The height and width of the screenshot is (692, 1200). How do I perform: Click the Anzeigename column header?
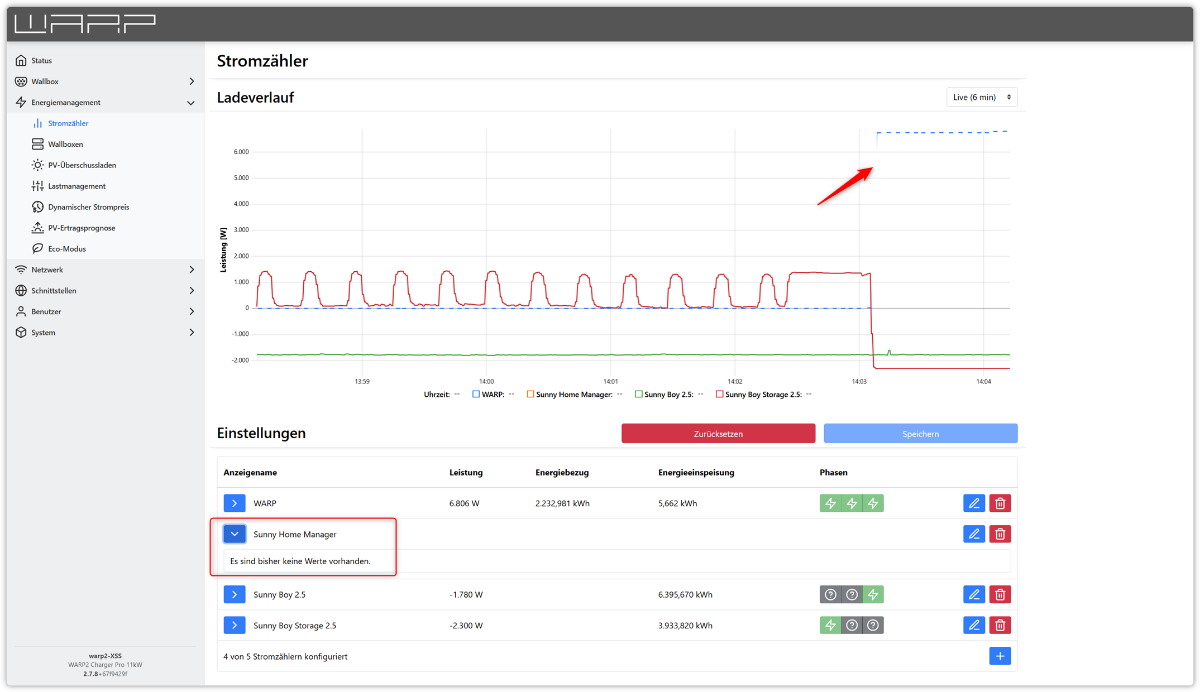pyautogui.click(x=250, y=472)
